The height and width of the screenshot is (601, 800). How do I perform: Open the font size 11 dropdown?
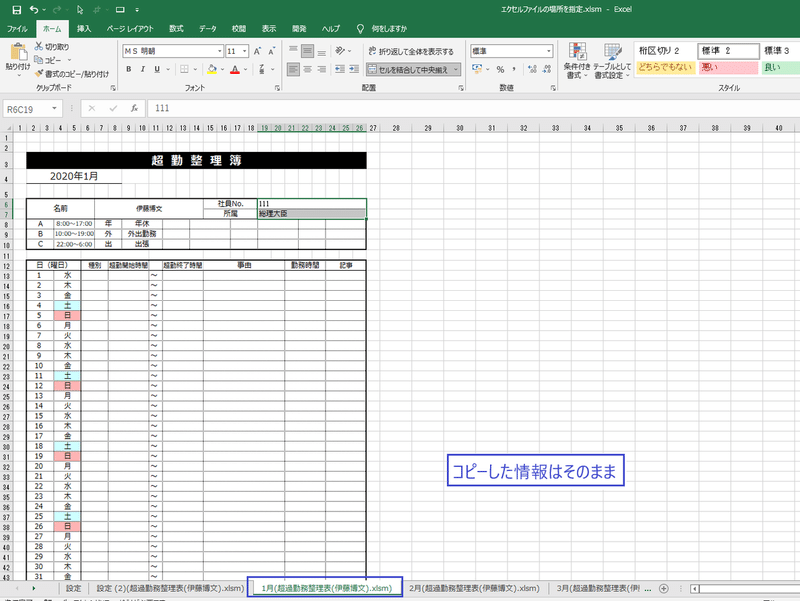(x=244, y=51)
